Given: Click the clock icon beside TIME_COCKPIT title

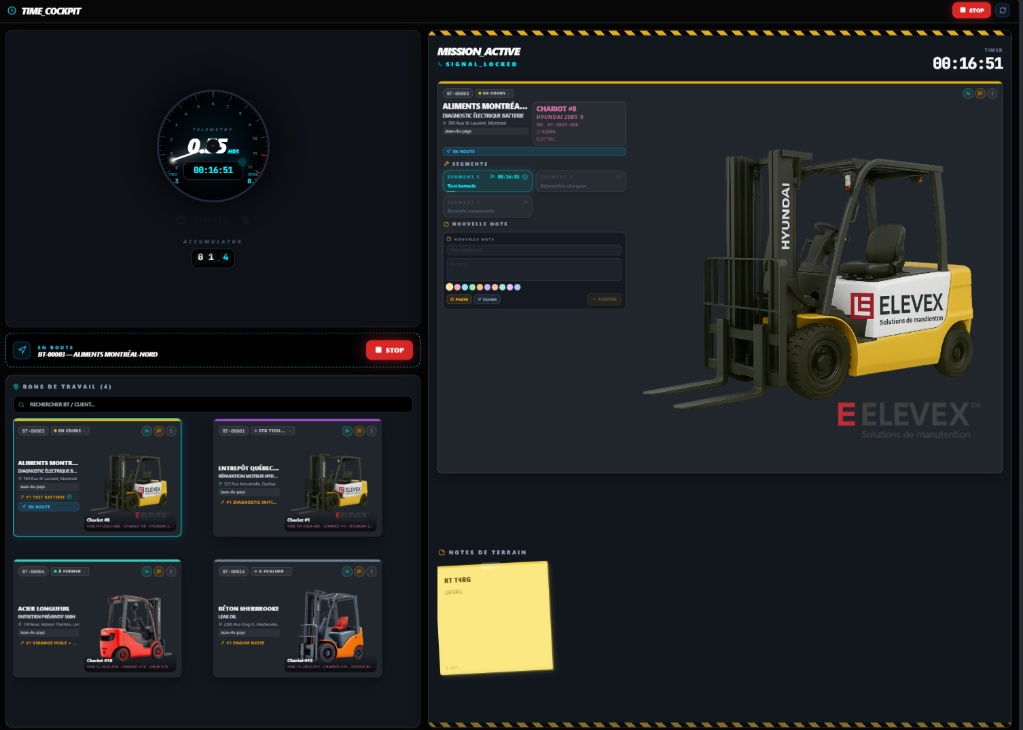Looking at the screenshot, I should (12, 10).
